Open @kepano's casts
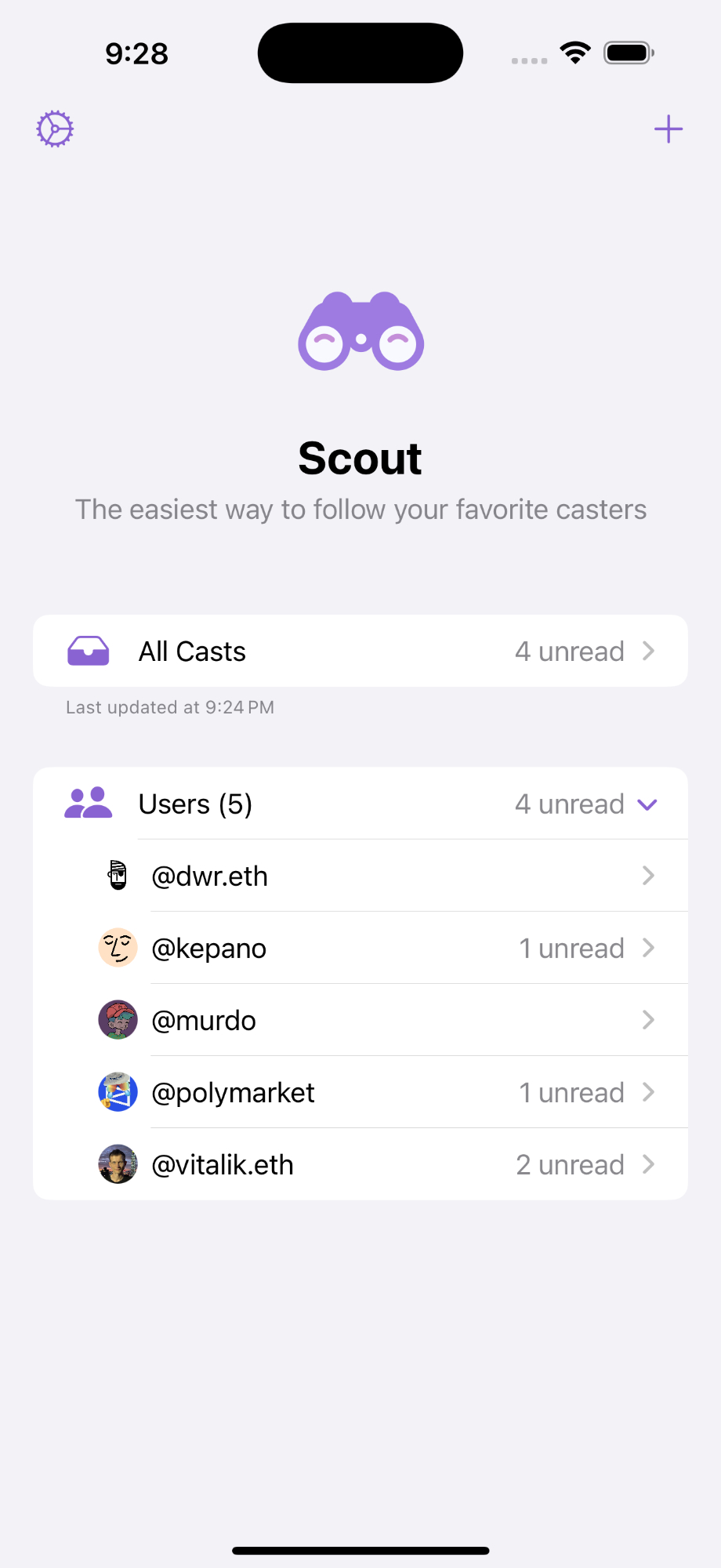 pyautogui.click(x=208, y=949)
